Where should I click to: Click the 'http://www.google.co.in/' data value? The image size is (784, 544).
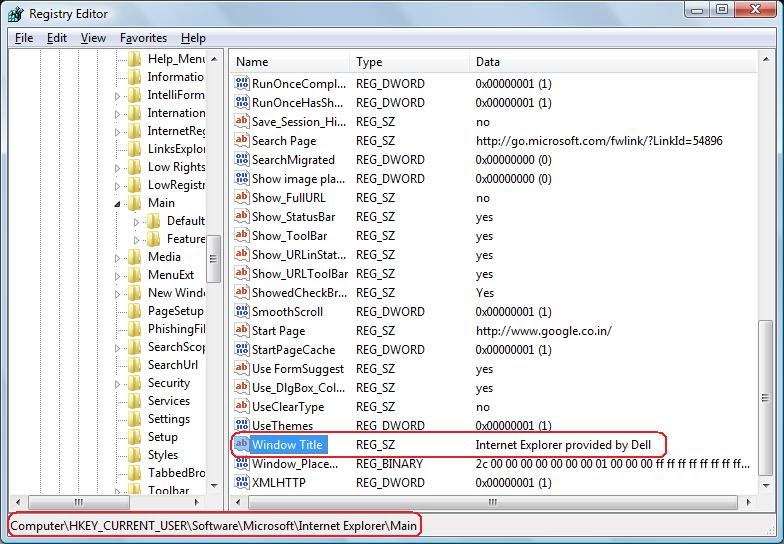coord(544,330)
